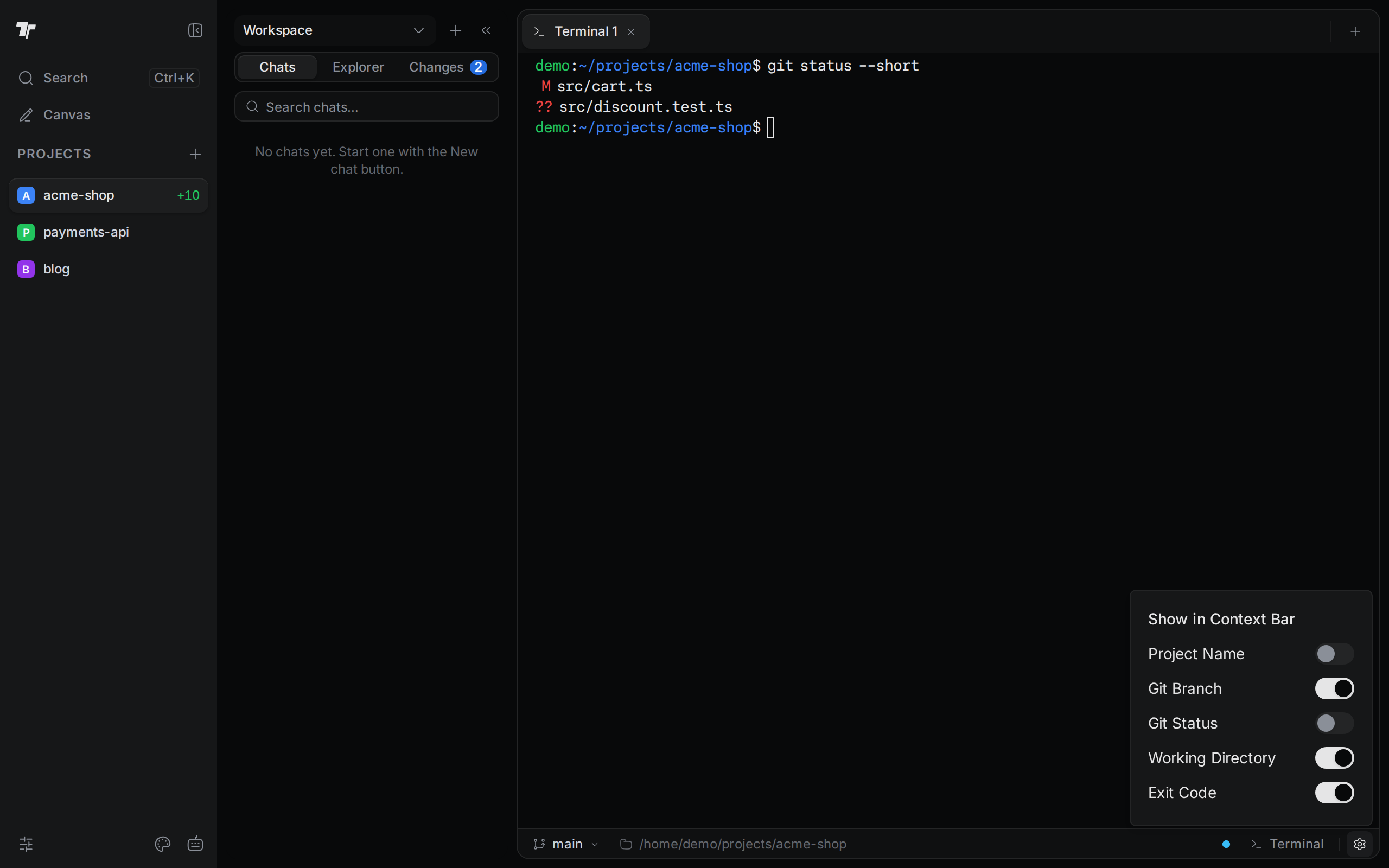This screenshot has width=1389, height=868.
Task: Select the payments-api project
Action: (109, 232)
